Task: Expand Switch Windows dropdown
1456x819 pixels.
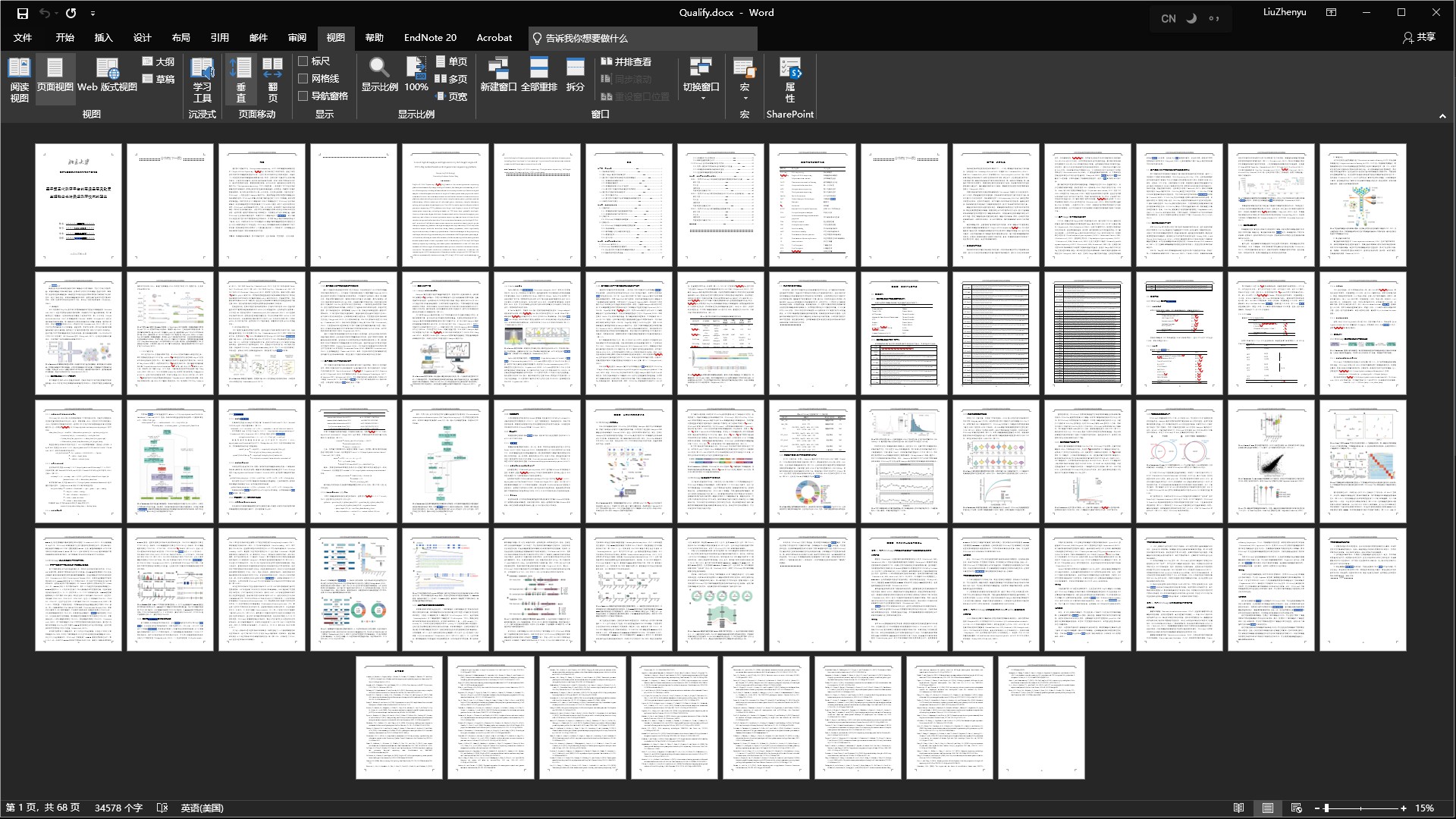Action: (x=701, y=97)
